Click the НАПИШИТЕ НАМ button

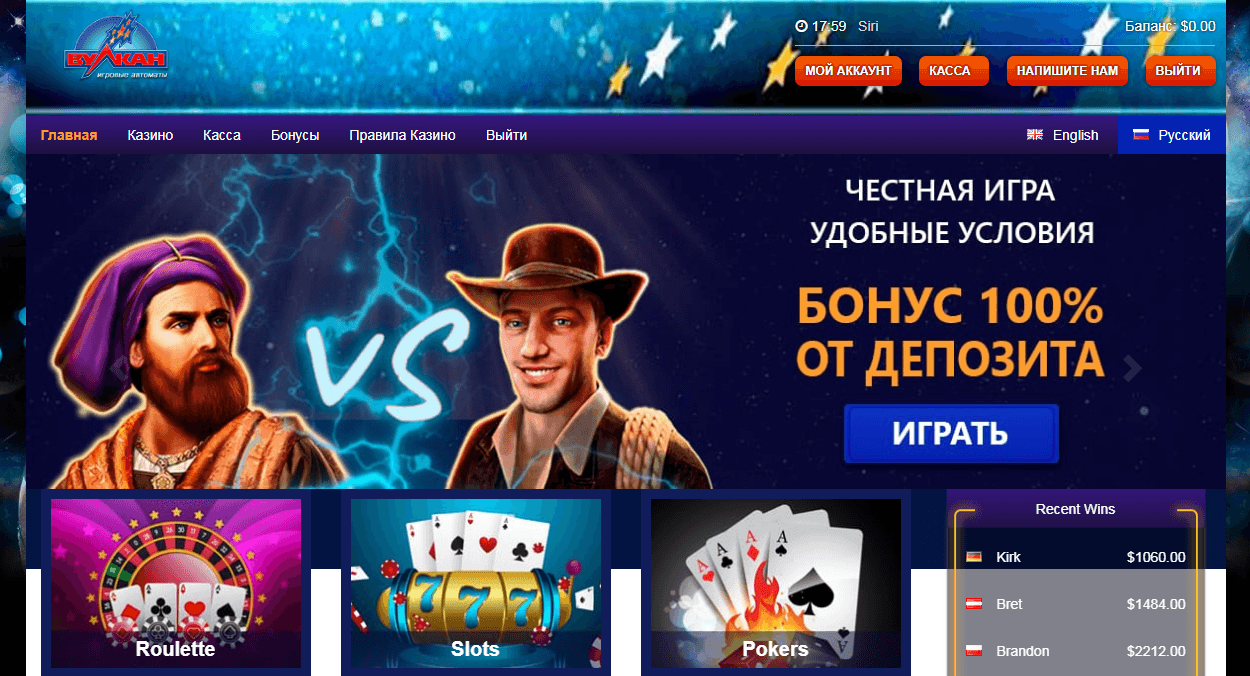(x=1067, y=71)
